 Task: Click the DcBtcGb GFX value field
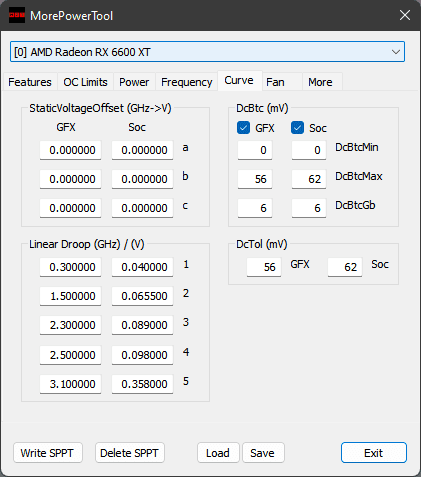click(x=255, y=208)
